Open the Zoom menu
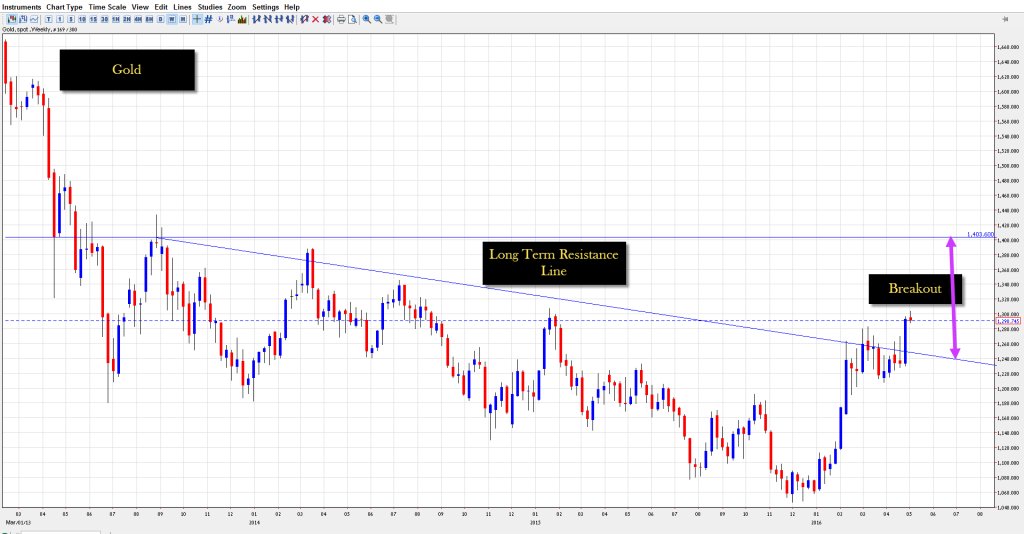This screenshot has width=1024, height=534. click(237, 7)
